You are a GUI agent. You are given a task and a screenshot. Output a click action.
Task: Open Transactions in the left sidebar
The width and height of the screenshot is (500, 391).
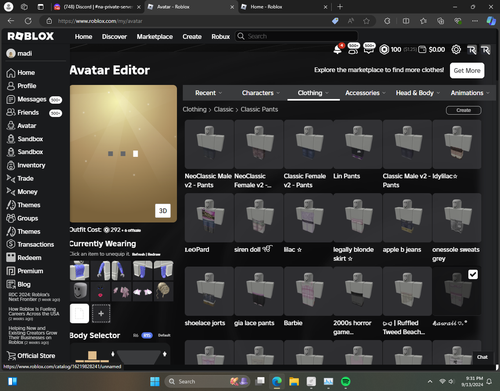(x=30, y=244)
